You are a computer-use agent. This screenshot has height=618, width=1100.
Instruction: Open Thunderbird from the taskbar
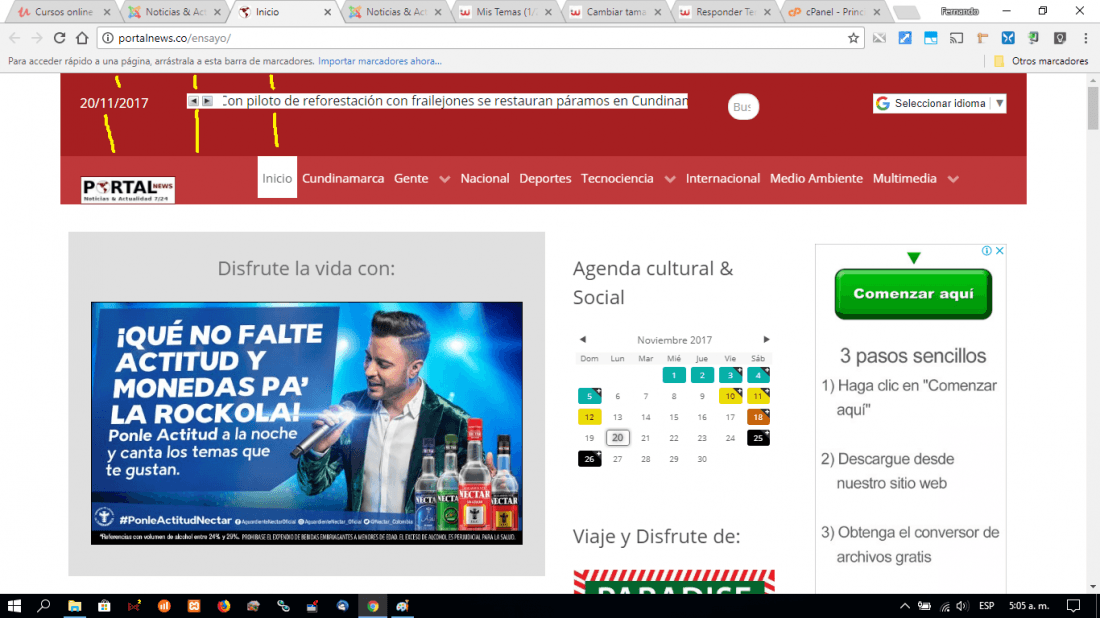tap(342, 605)
